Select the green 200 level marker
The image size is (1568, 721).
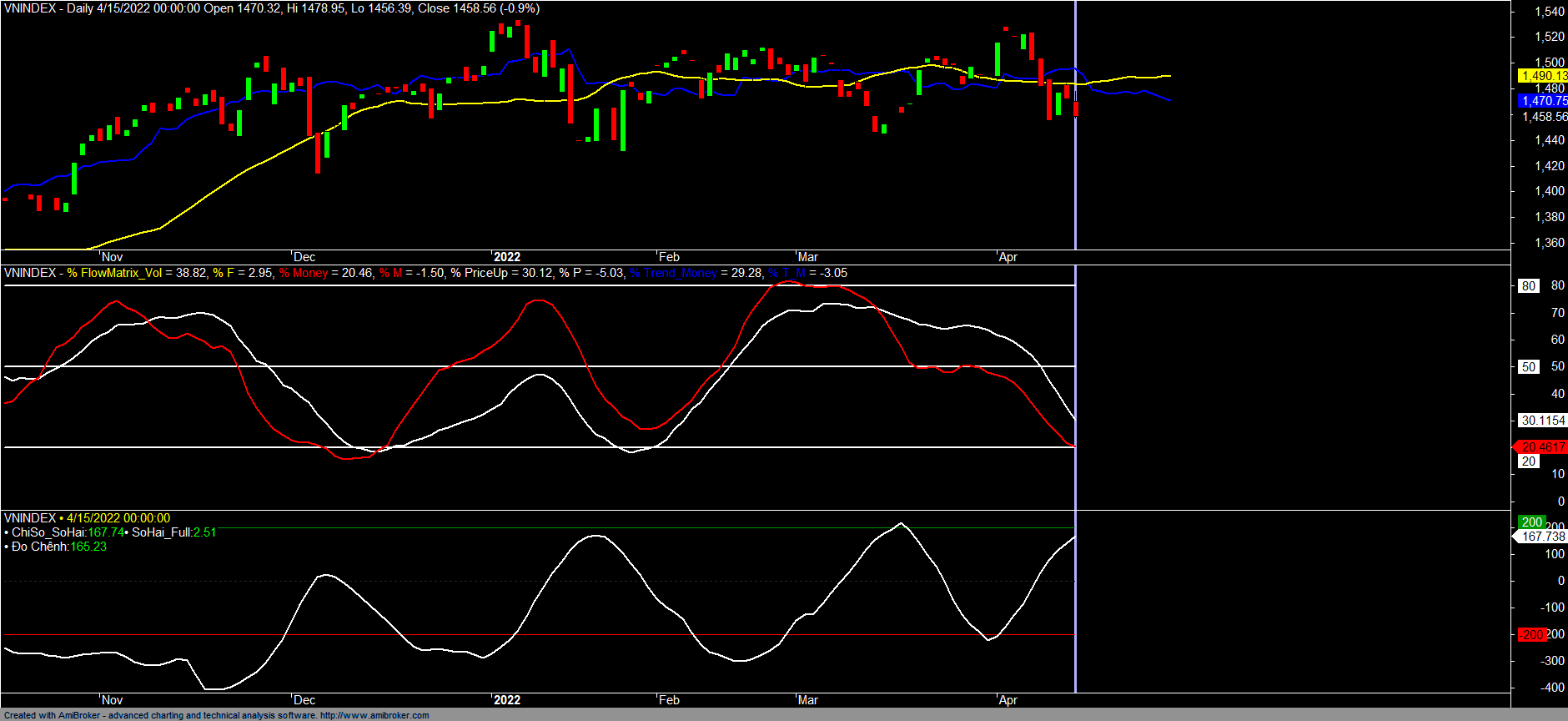click(1531, 522)
